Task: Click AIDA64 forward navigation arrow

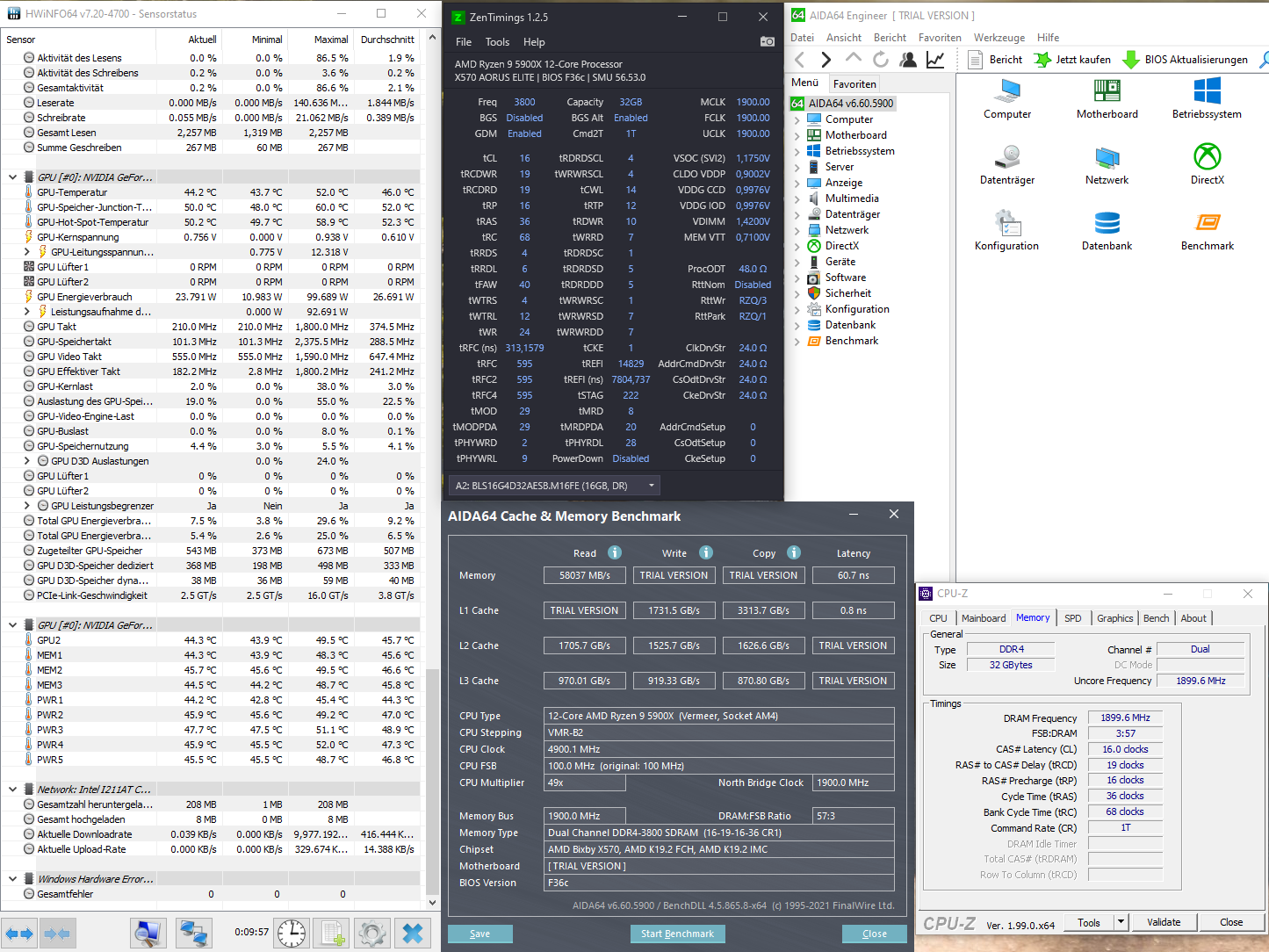Action: (x=826, y=60)
